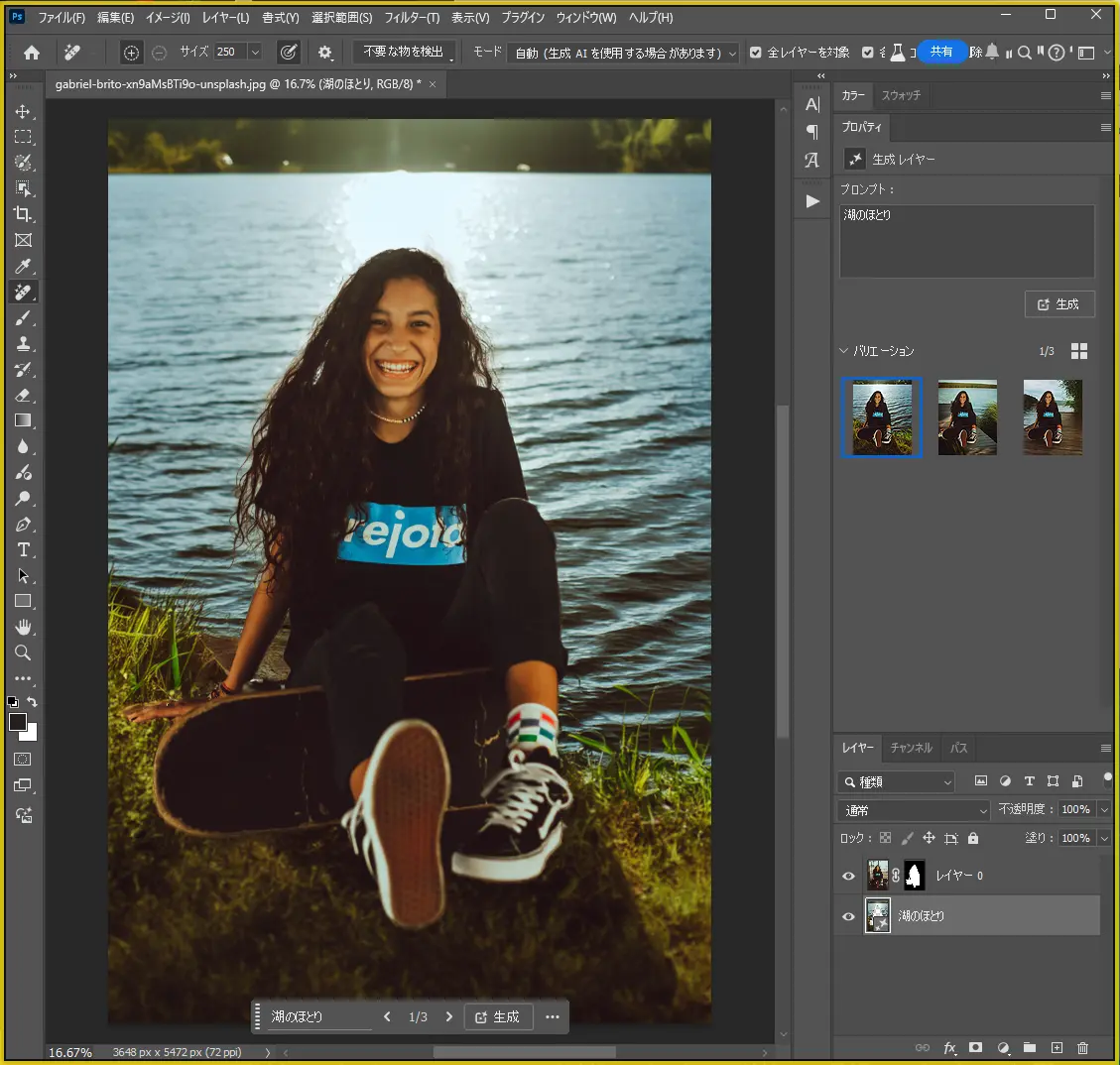This screenshot has height=1065, width=1120.
Task: Select the Clone Stamp tool
Action: pyautogui.click(x=23, y=343)
